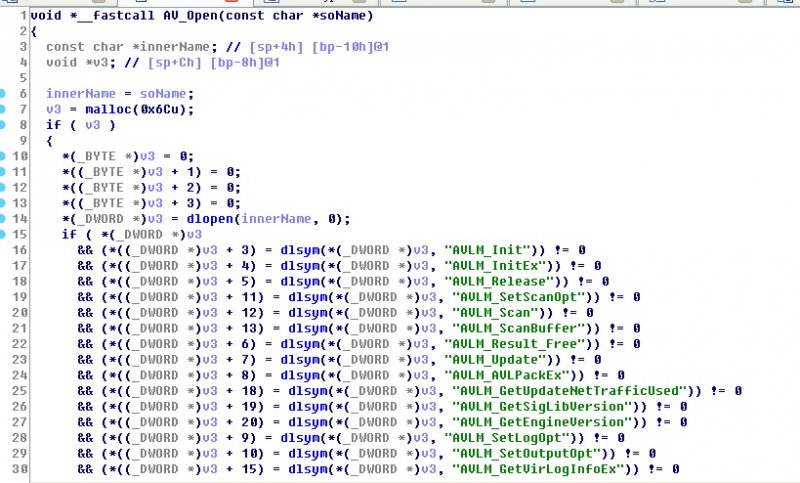Select the malloc call on line 7
Image resolution: width=800 pixels, height=483 pixels.
[x=108, y=110]
